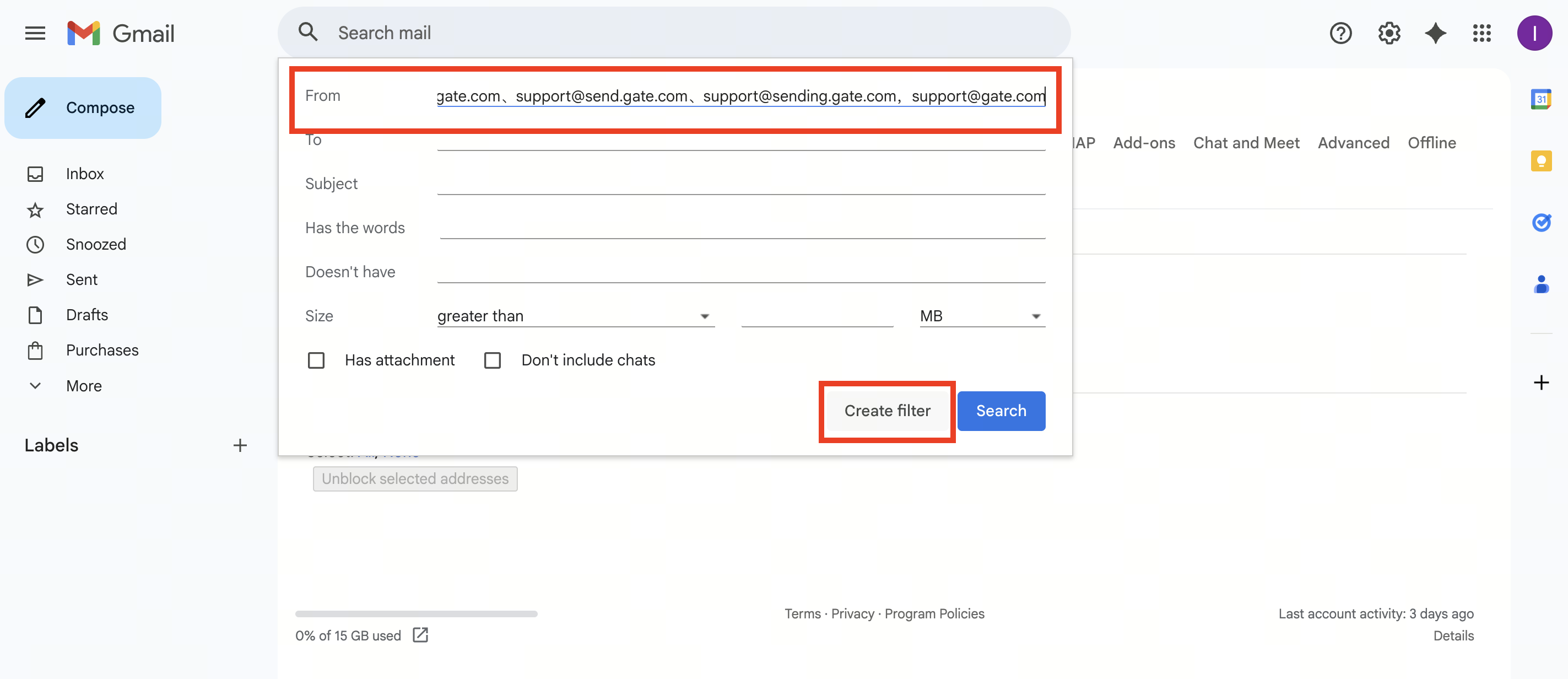Focus the Subject field

pos(741,184)
